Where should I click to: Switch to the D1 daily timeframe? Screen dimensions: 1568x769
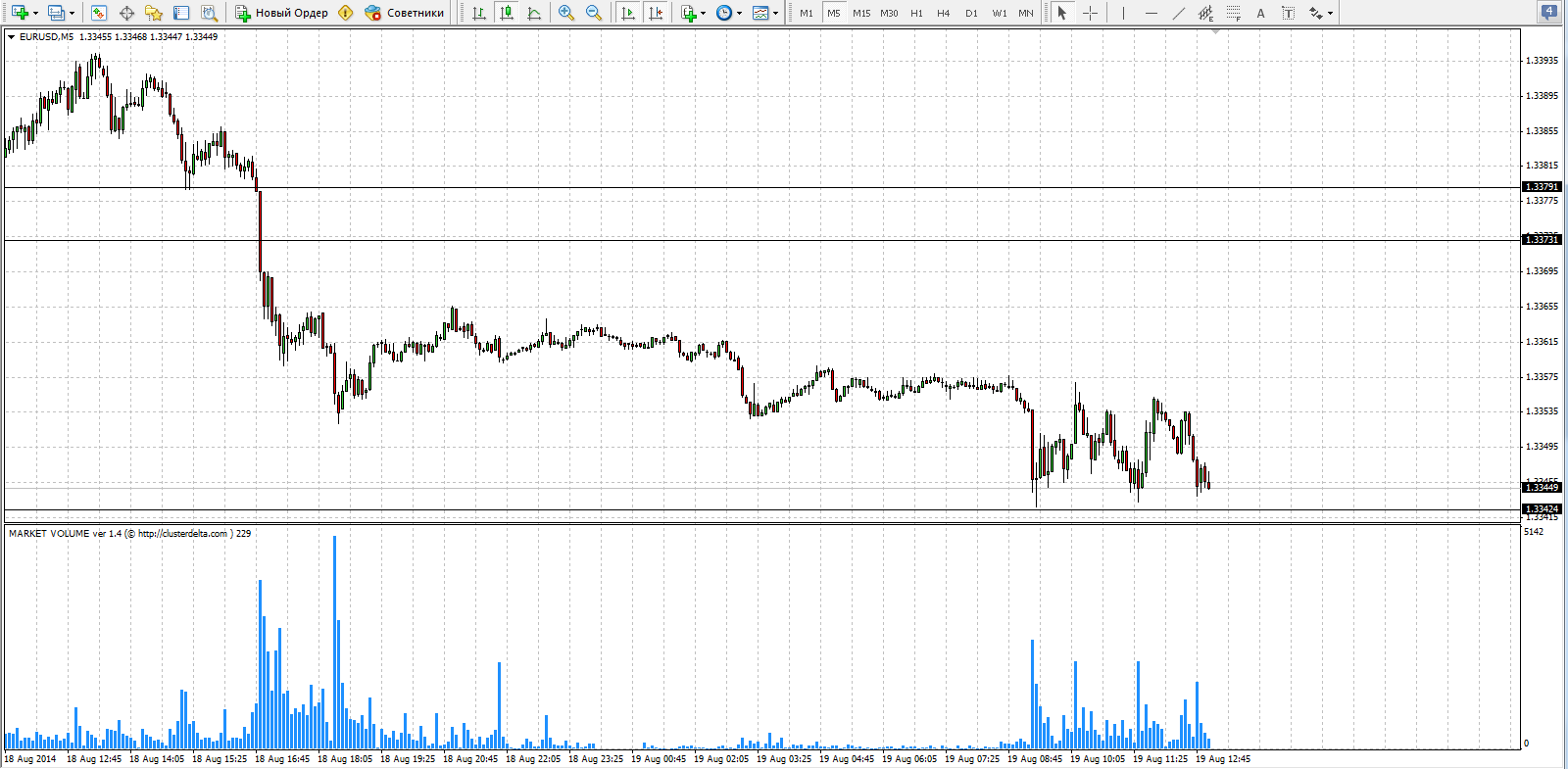coord(971,13)
